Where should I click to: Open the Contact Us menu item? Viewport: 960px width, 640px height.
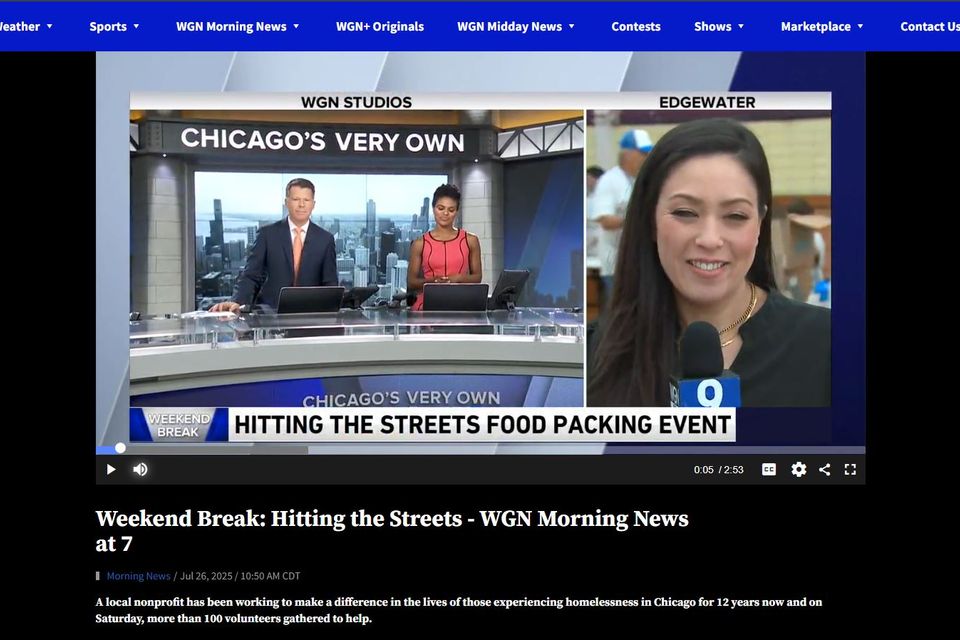click(x=928, y=26)
